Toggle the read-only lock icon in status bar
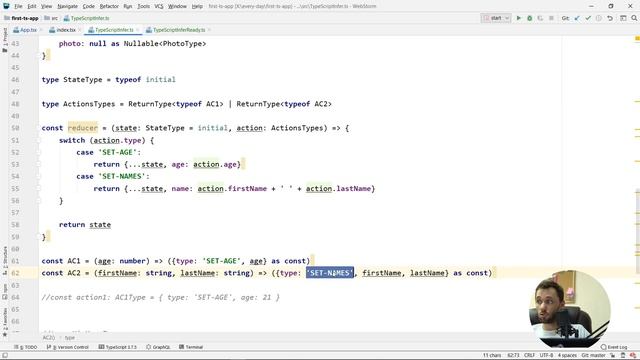 click(613, 356)
